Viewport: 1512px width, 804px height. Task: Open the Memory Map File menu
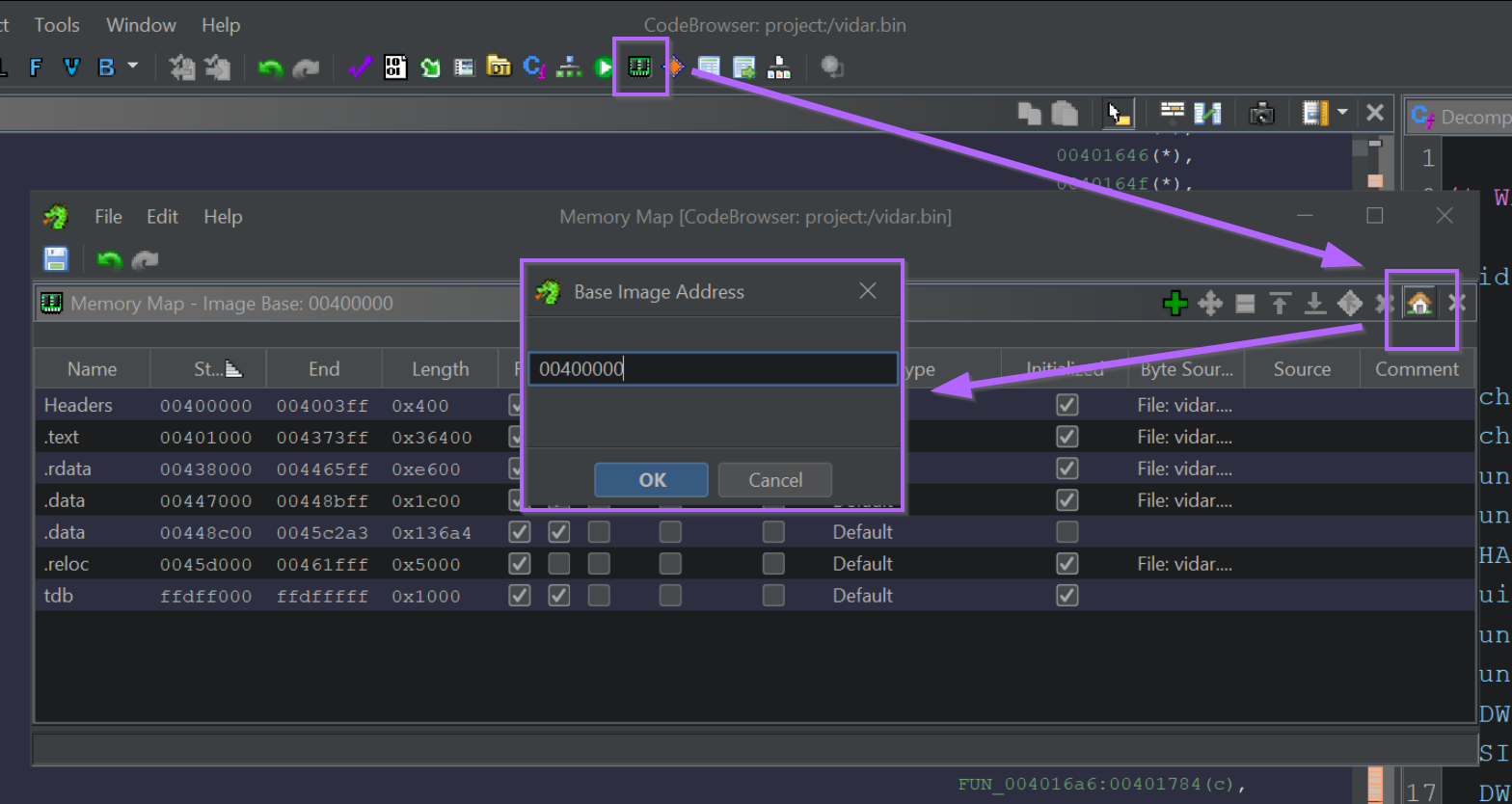[108, 216]
